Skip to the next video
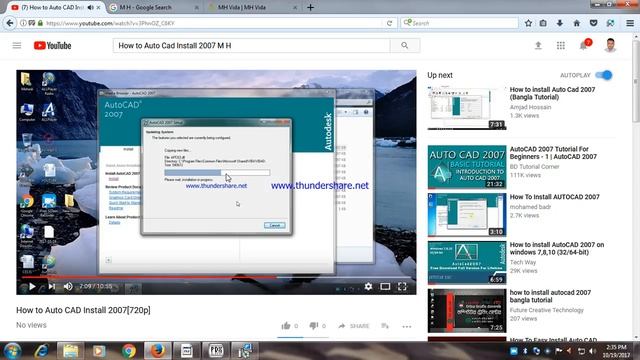The height and width of the screenshot is (360, 640). point(51,287)
